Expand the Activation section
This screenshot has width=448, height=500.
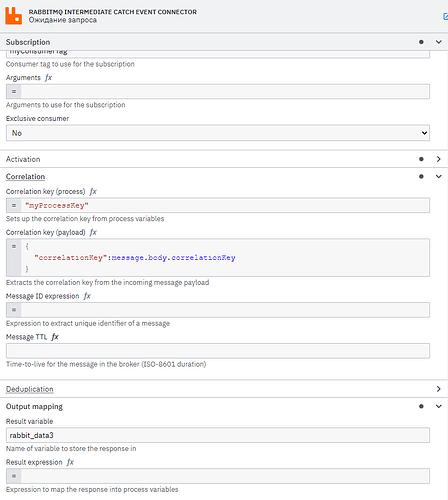439,159
